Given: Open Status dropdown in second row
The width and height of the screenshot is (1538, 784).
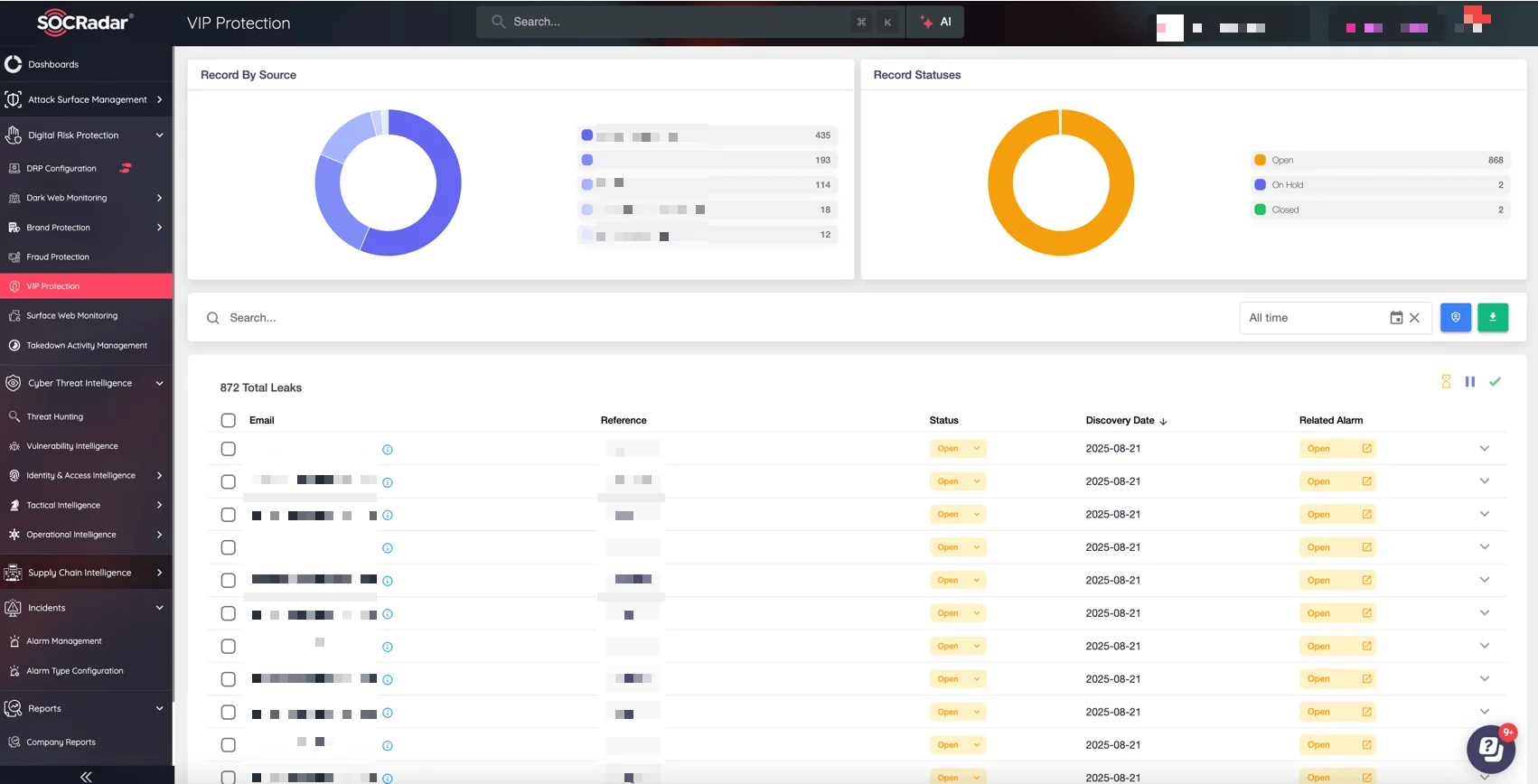Looking at the screenshot, I should pos(958,481).
